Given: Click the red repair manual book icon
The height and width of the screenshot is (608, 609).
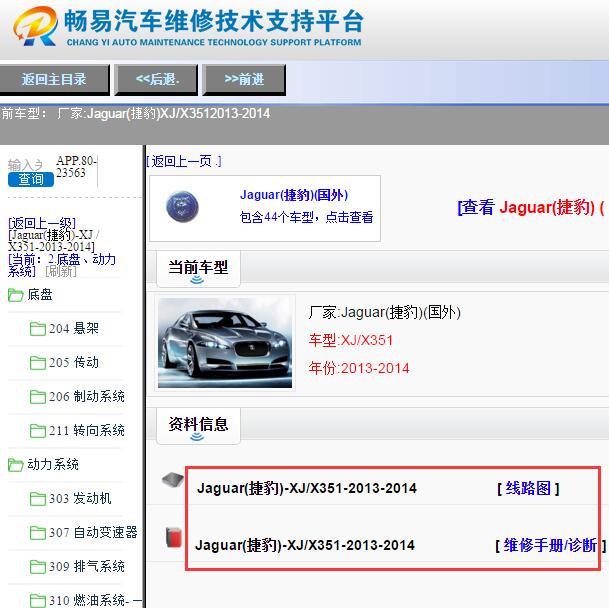Looking at the screenshot, I should (x=174, y=537).
